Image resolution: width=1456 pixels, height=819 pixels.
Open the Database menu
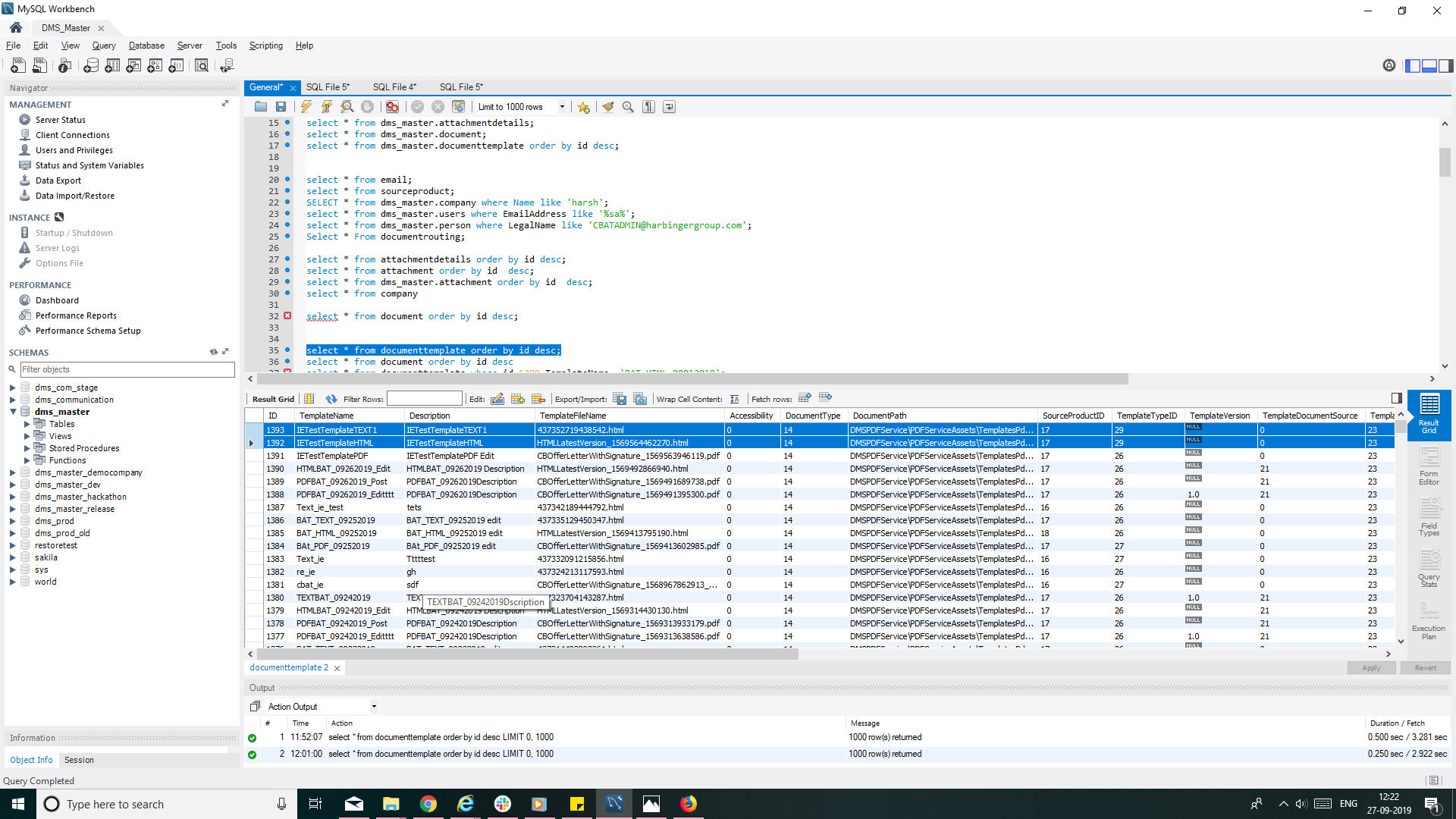coord(146,45)
